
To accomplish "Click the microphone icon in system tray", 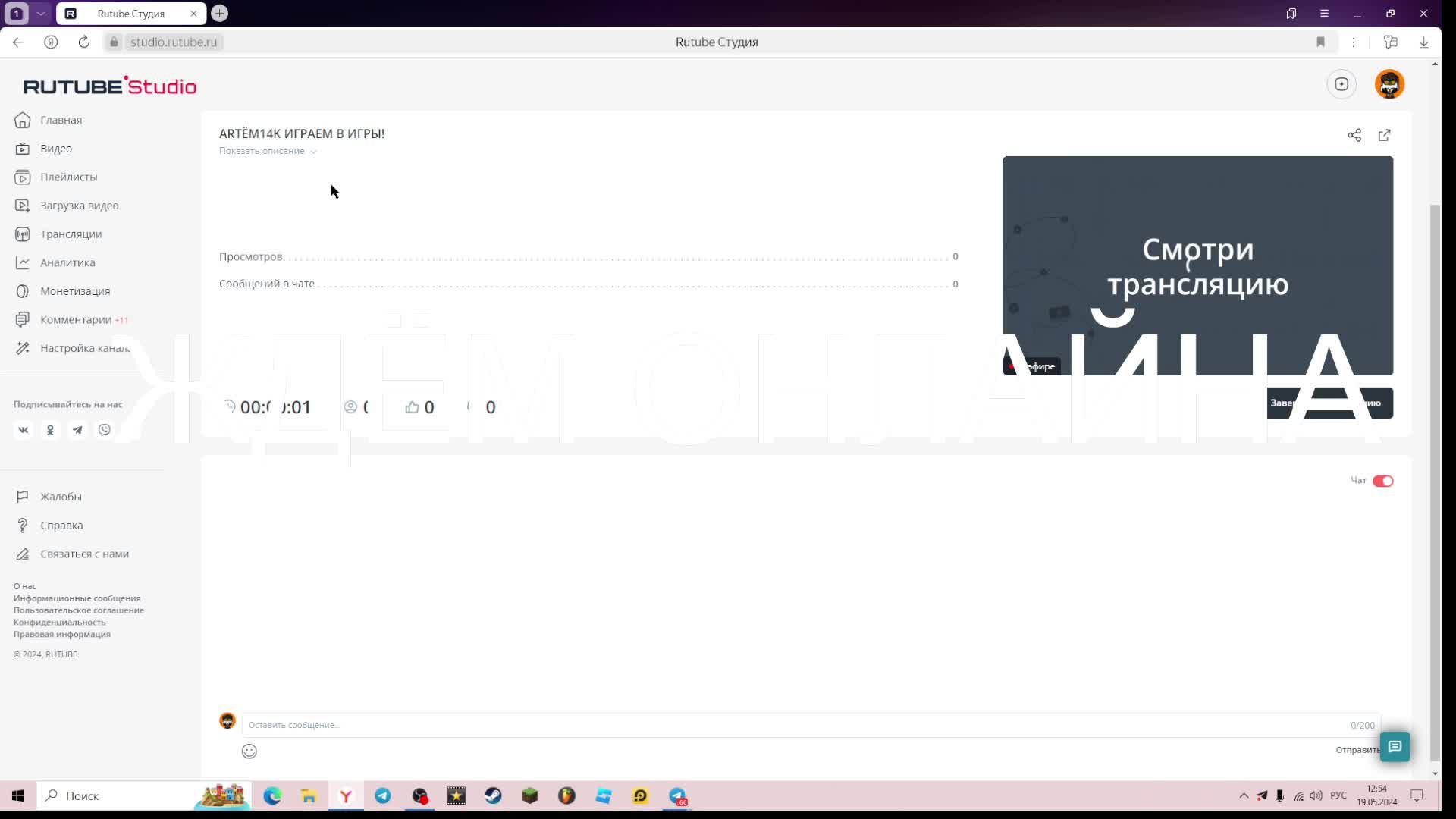I will click(1279, 795).
